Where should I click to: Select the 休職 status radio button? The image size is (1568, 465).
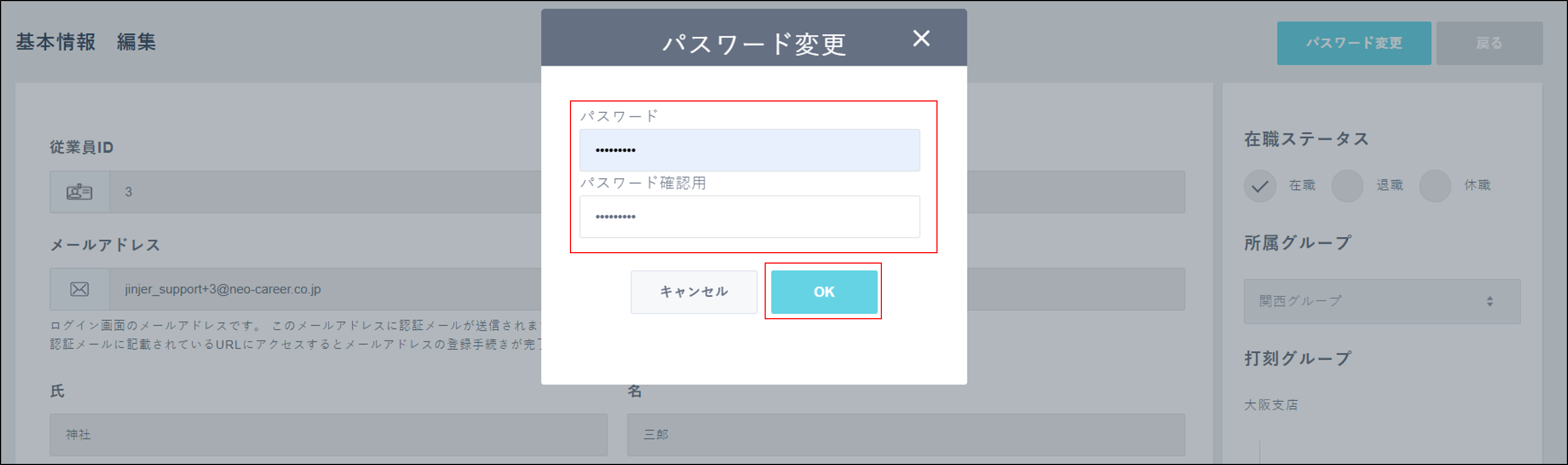pos(1435,186)
